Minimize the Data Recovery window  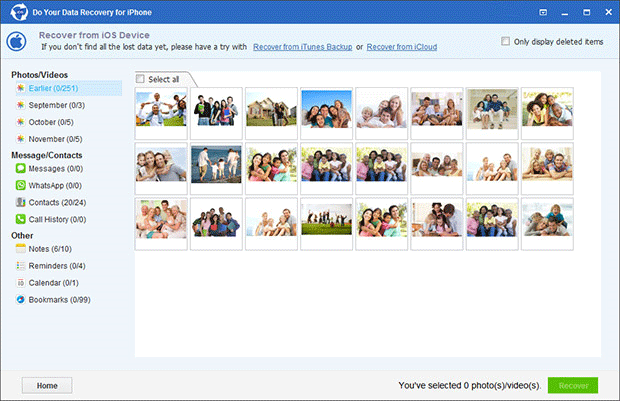pos(565,13)
